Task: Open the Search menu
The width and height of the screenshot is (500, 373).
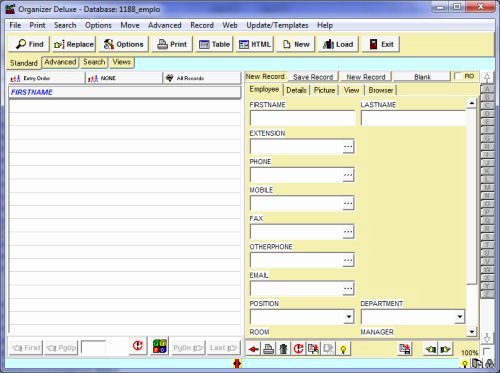Action: pos(65,25)
